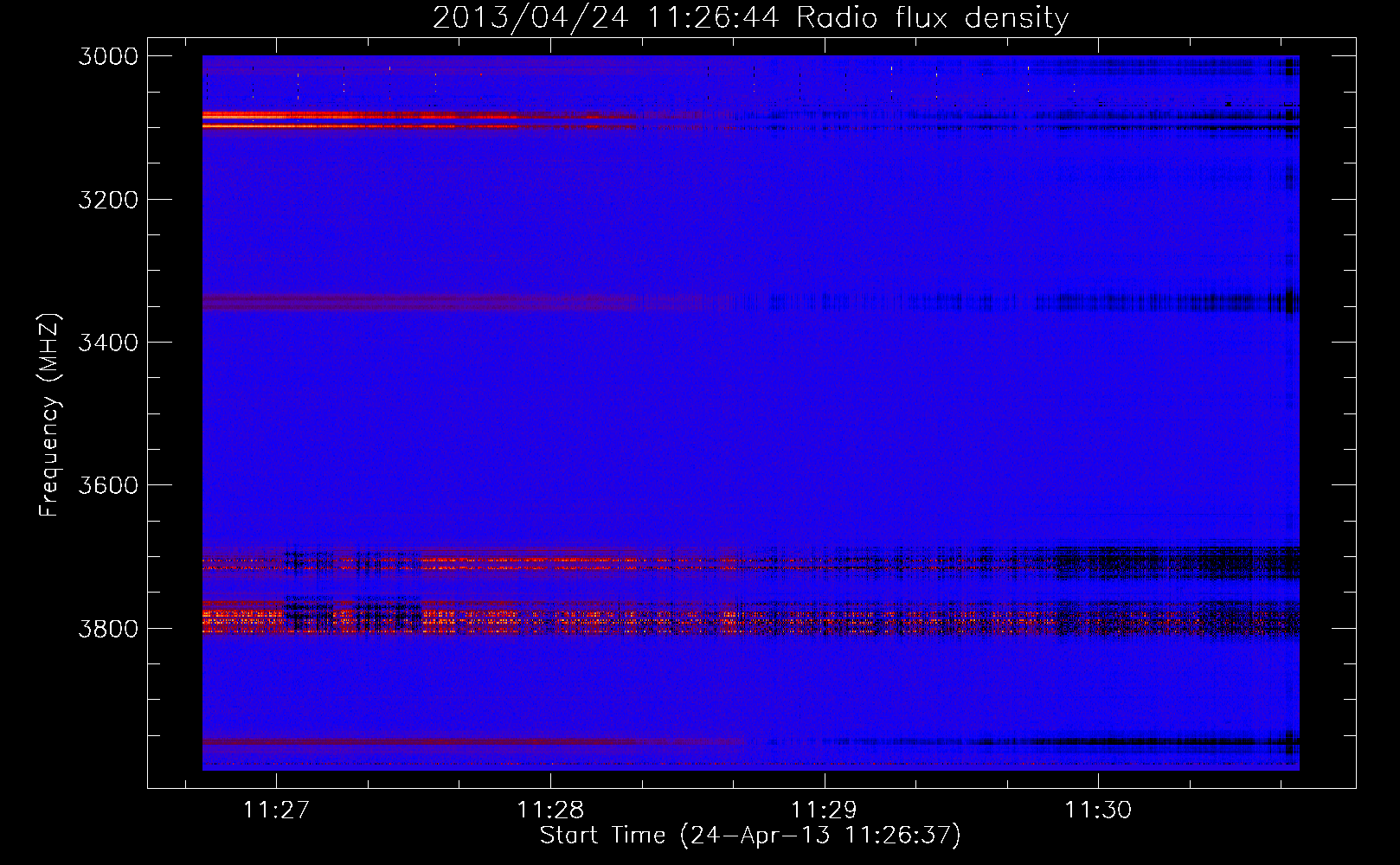Click the 'Frequency (MHZ)' y-axis title

click(49, 414)
